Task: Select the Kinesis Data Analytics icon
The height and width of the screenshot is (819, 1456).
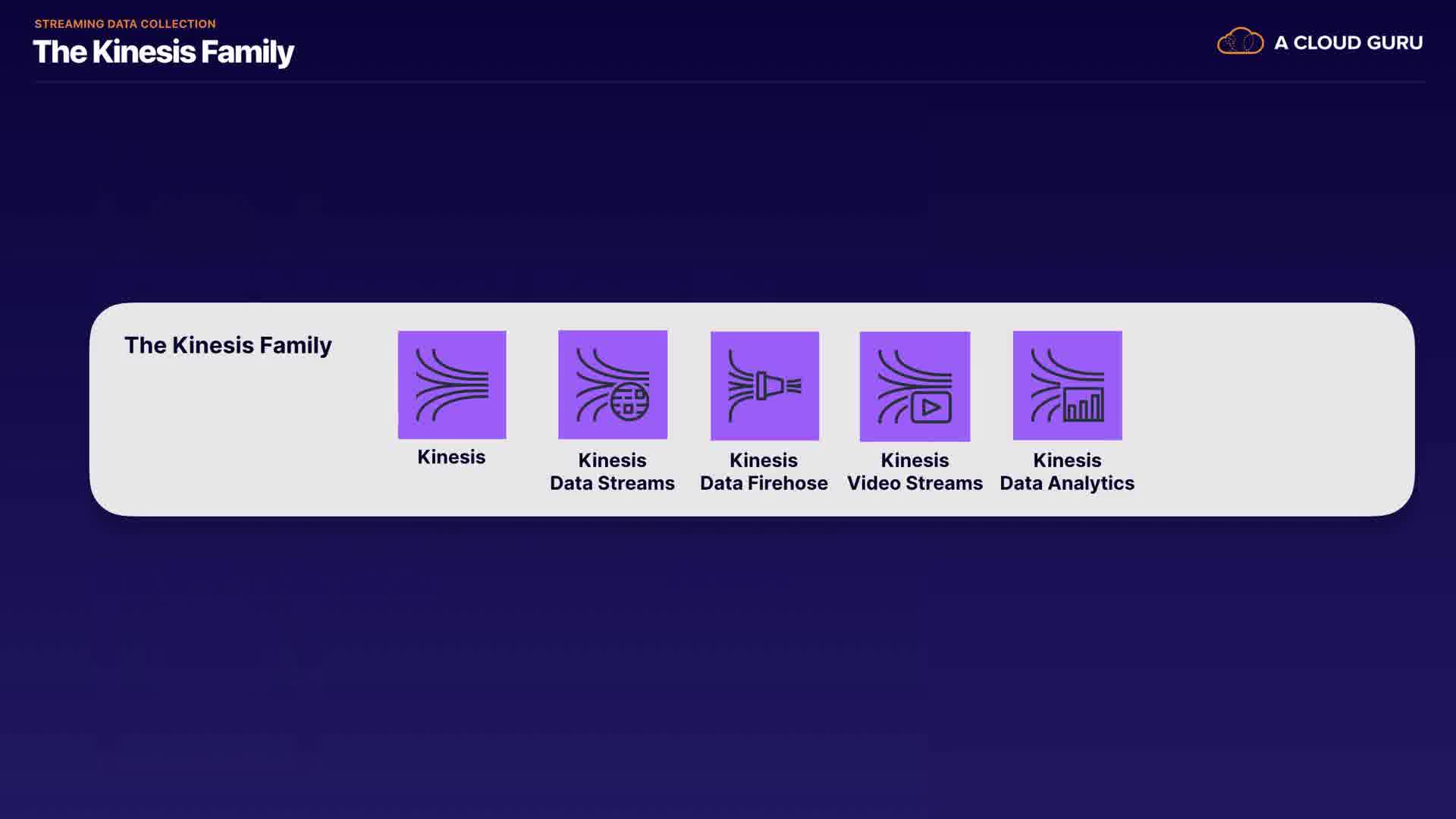Action: [1067, 385]
